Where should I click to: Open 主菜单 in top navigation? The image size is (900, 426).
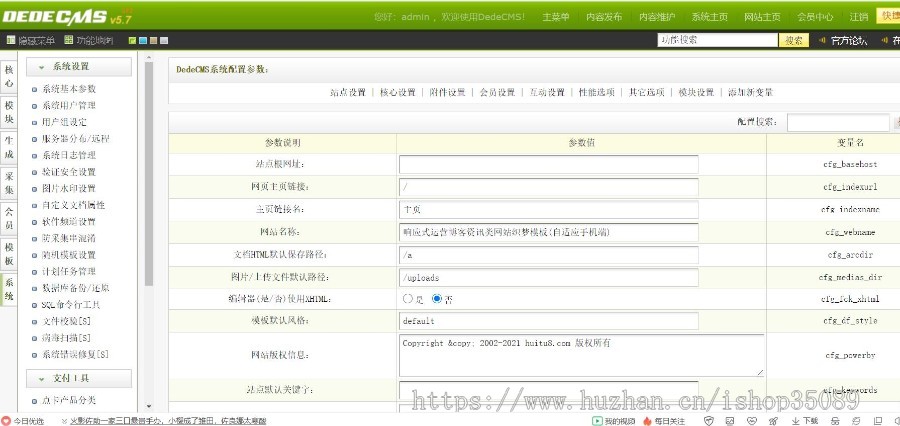556,17
